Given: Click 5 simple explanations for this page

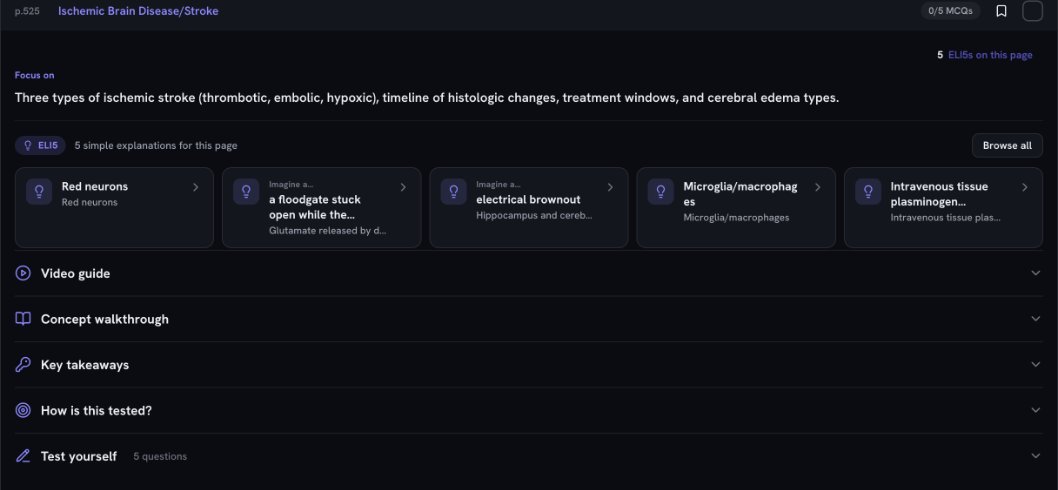Looking at the screenshot, I should click(x=156, y=145).
